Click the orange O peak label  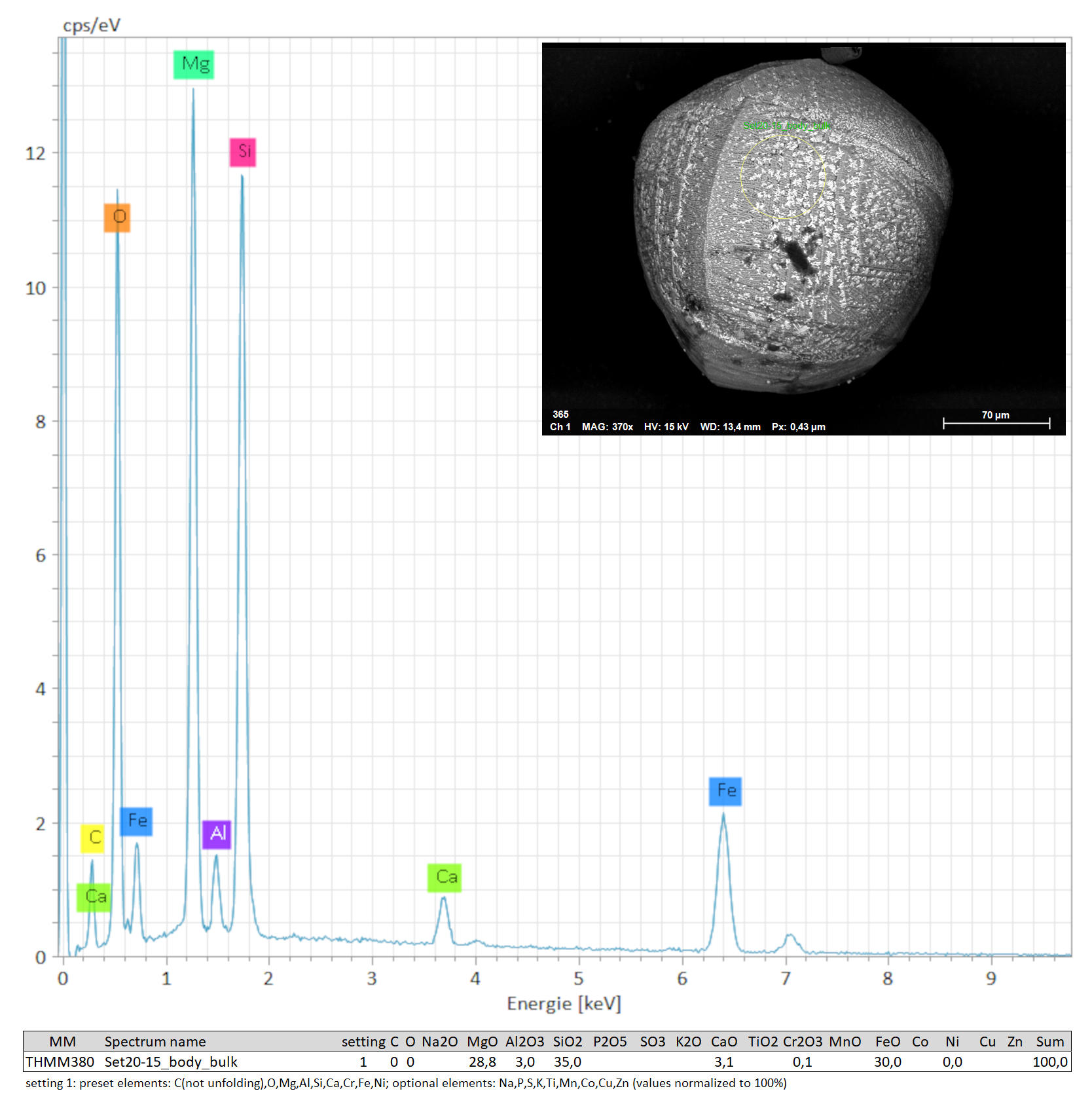click(x=117, y=217)
